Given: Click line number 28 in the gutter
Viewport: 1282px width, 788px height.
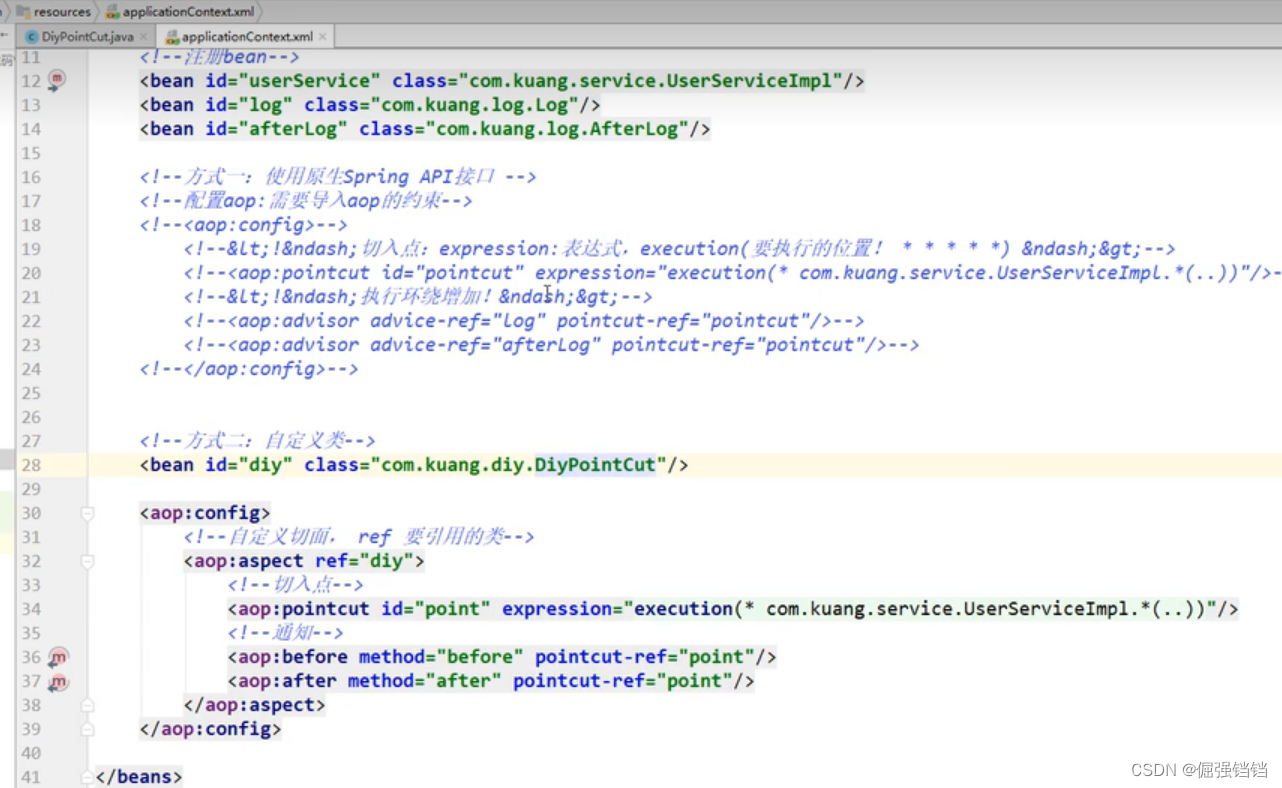Looking at the screenshot, I should [30, 465].
